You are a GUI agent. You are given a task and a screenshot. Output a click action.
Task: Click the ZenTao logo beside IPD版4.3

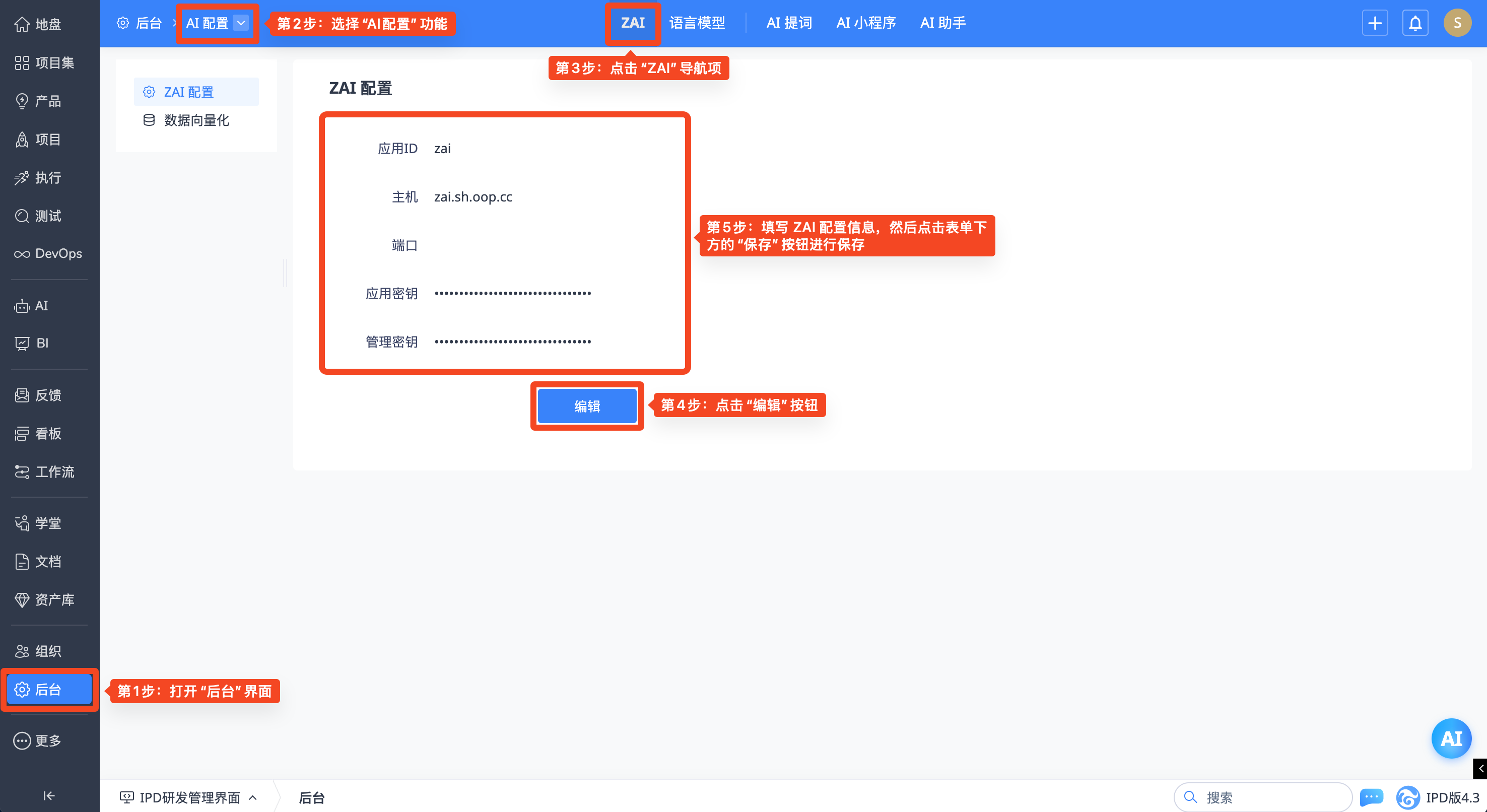click(1407, 797)
